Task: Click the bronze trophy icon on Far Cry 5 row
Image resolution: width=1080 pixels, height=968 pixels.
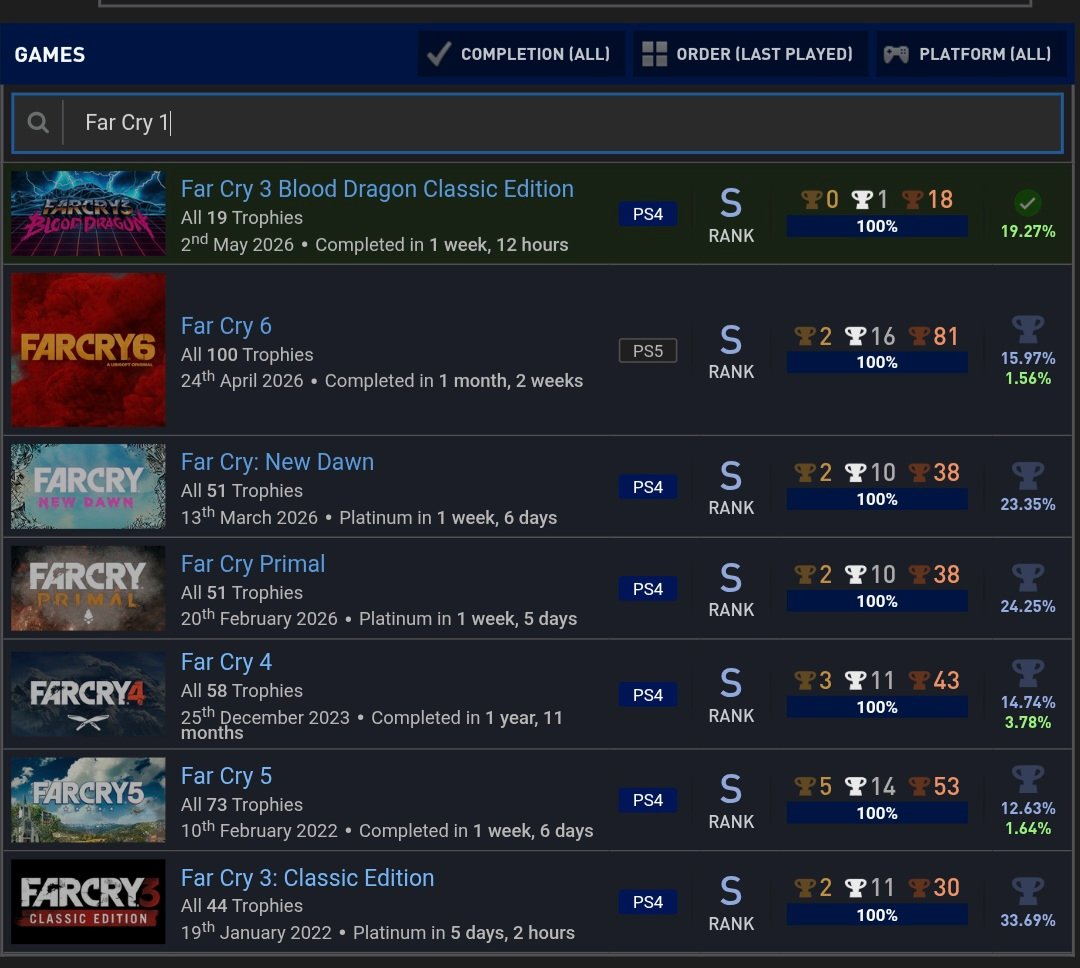Action: click(x=919, y=786)
